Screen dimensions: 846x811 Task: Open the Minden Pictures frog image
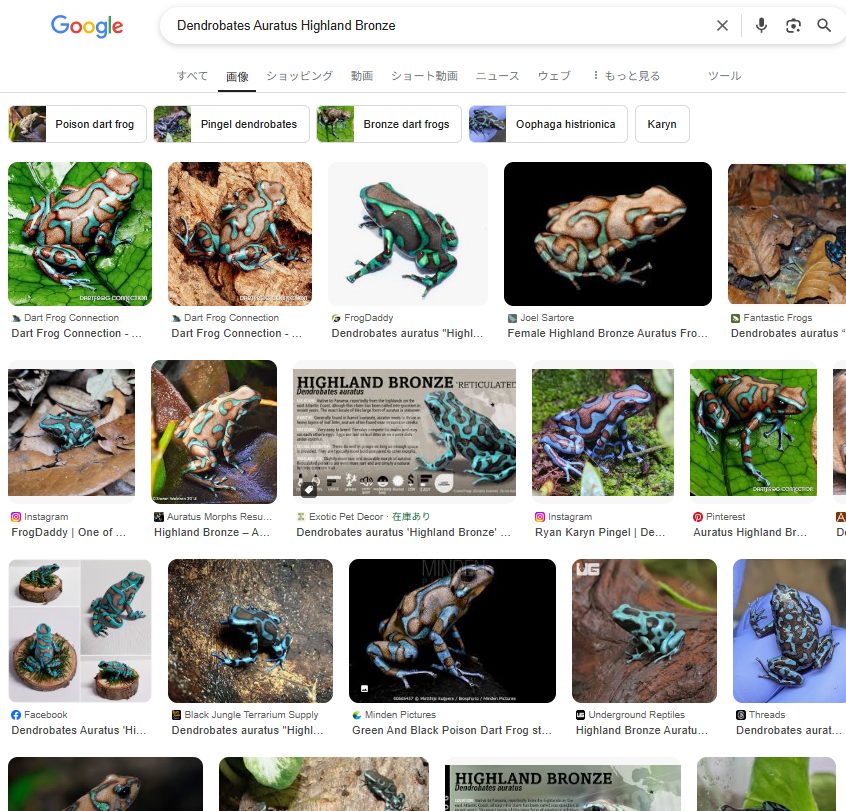point(452,631)
